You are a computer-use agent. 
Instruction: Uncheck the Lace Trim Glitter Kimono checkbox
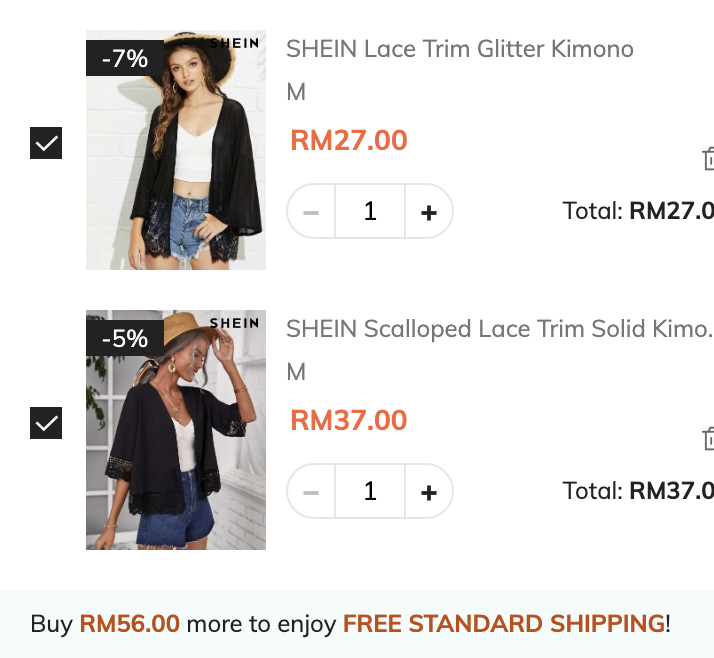(47, 144)
